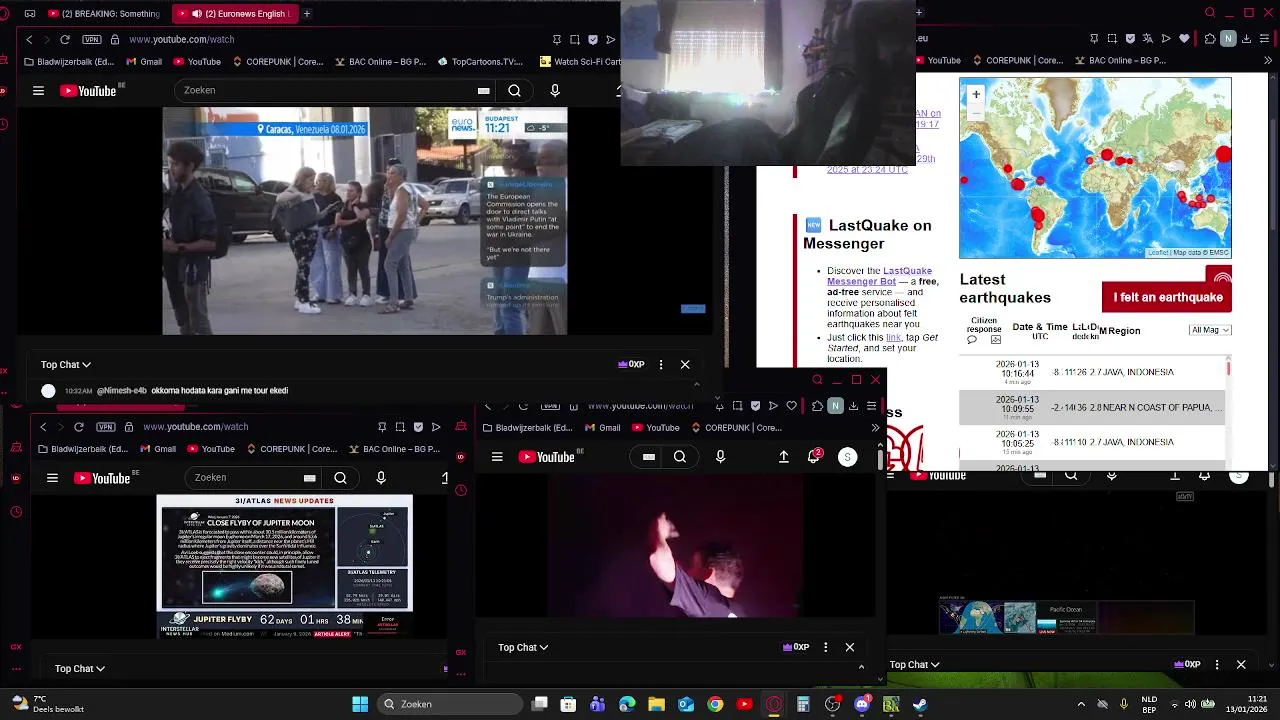The height and width of the screenshot is (720, 1280).
Task: Open YouTube create upload icon
Action: [x=784, y=457]
